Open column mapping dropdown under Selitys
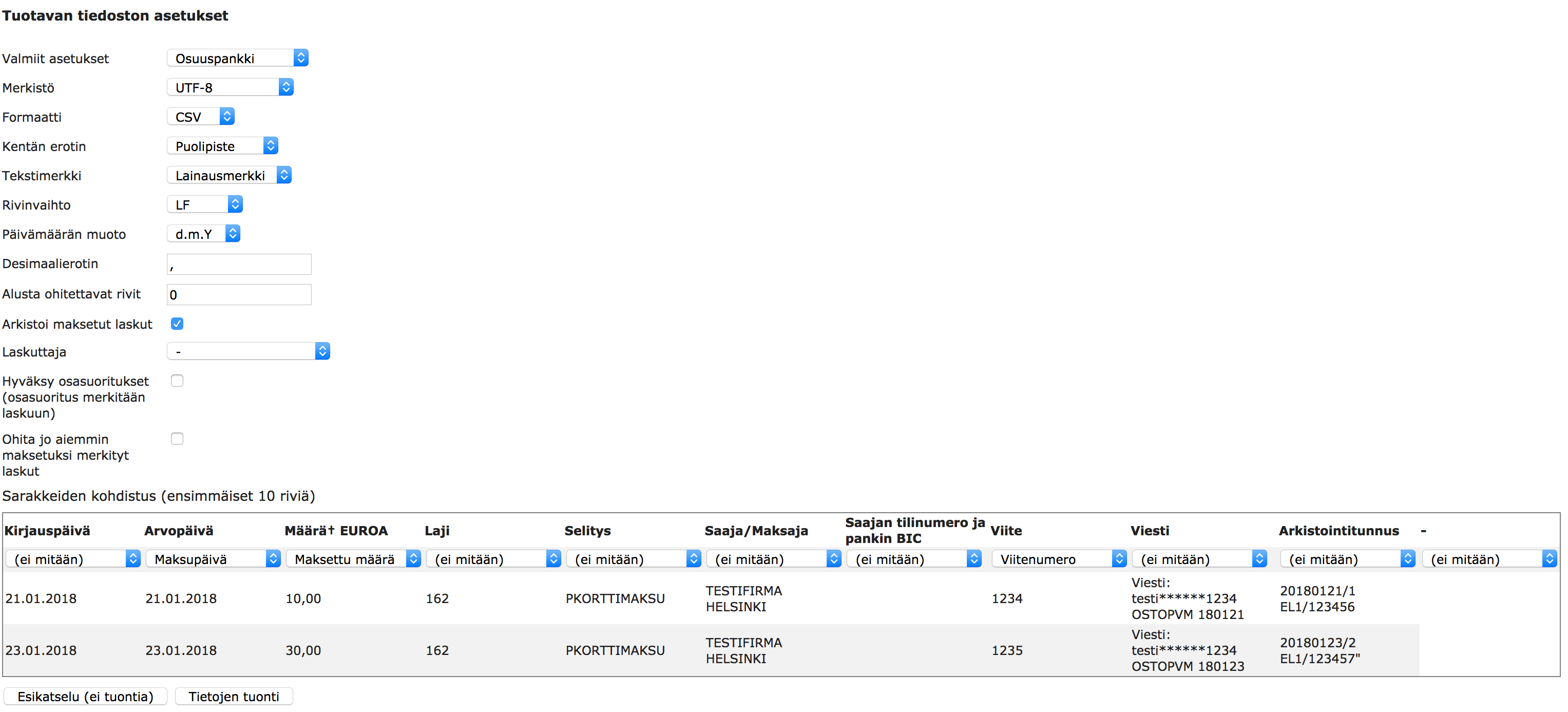Image resolution: width=1568 pixels, height=712 pixels. tap(634, 558)
